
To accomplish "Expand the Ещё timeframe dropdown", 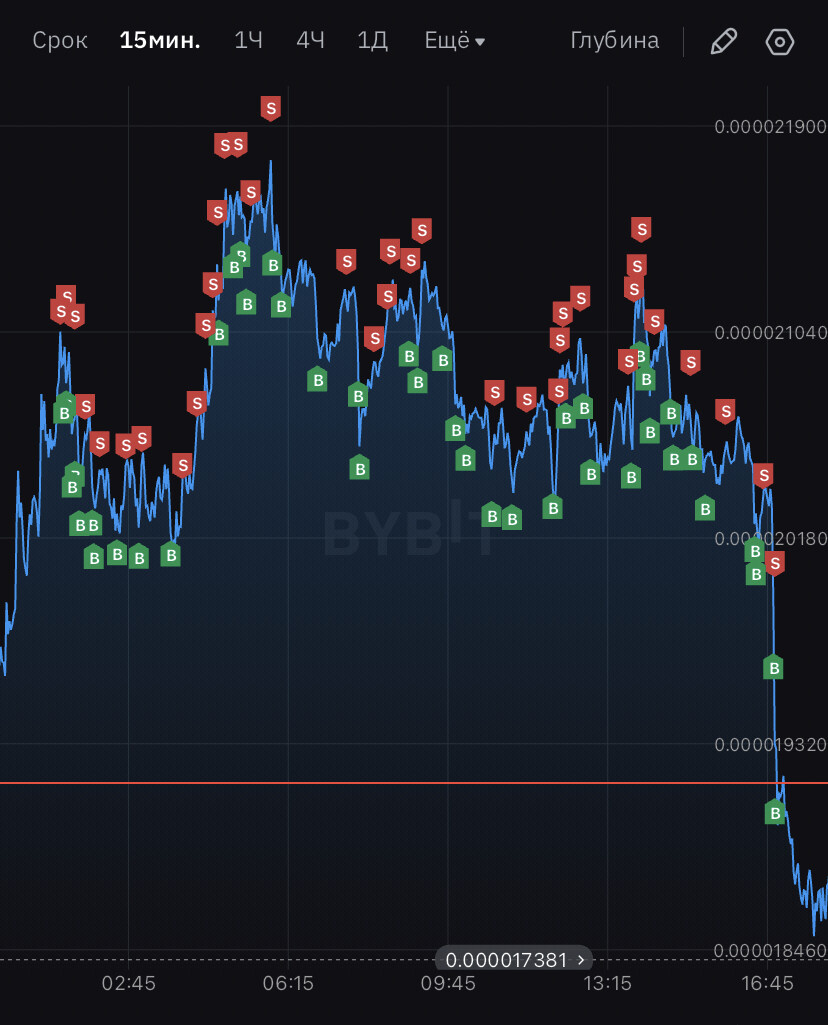I will coord(455,41).
